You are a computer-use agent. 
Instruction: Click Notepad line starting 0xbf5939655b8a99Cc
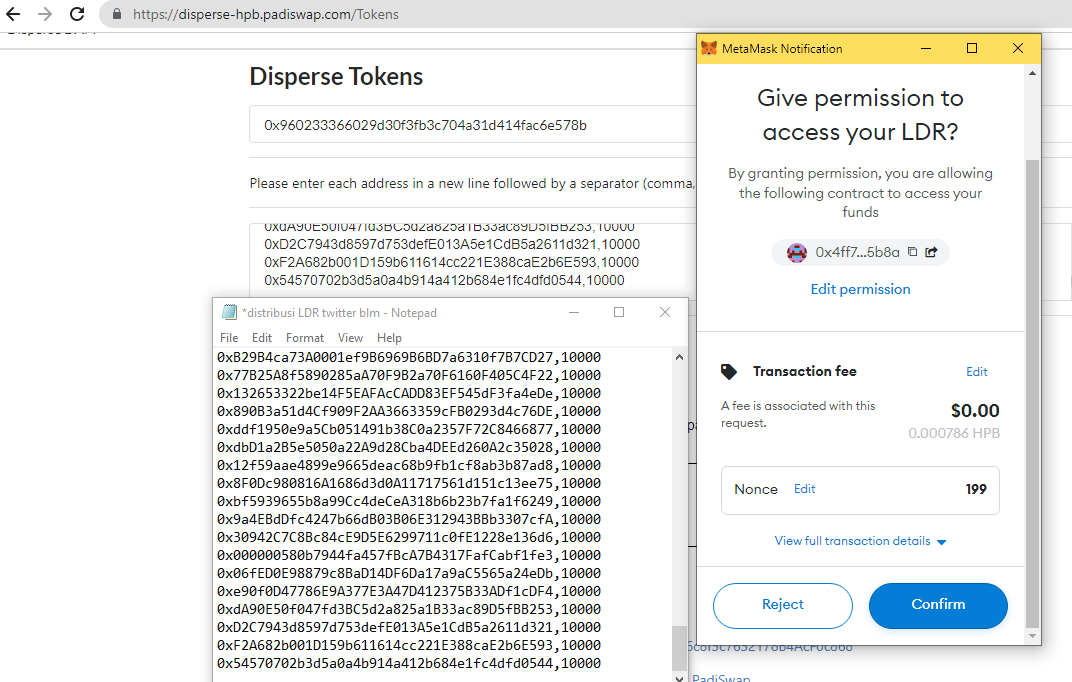409,502
